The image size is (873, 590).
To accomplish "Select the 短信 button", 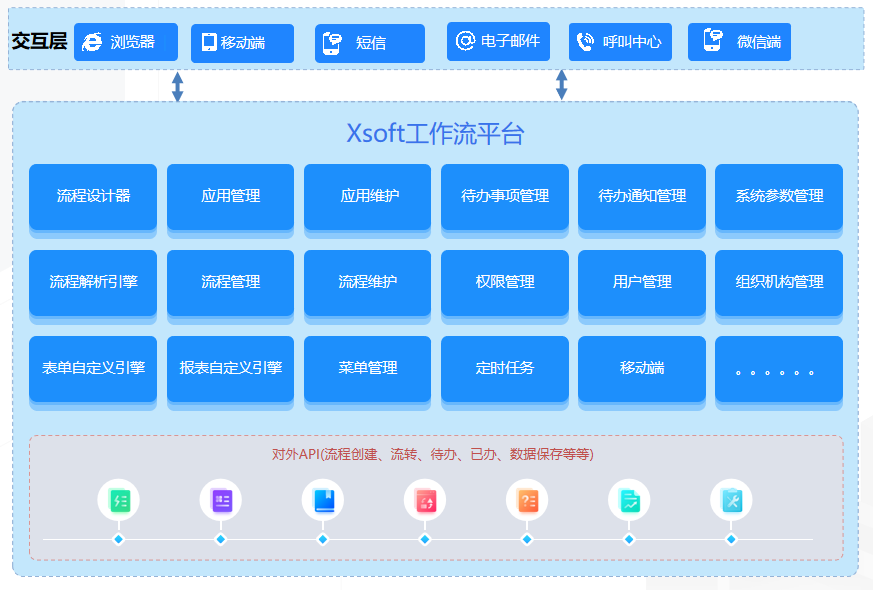I will point(369,43).
